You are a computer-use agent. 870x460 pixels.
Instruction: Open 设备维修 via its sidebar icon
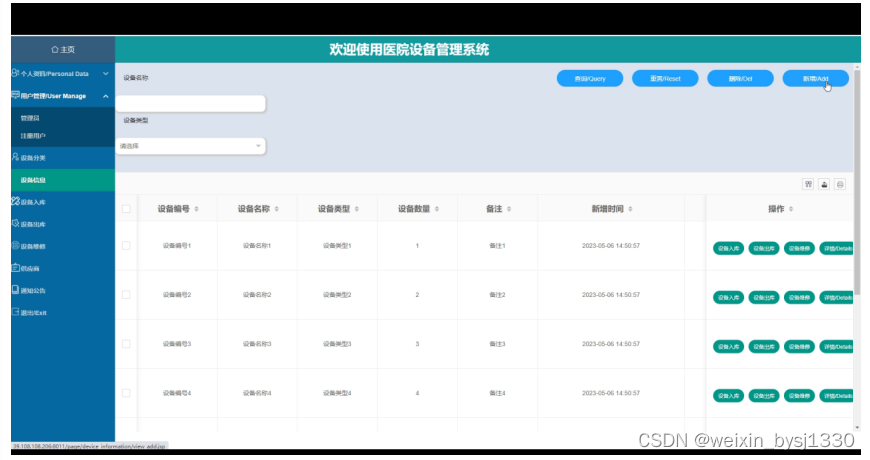16,246
